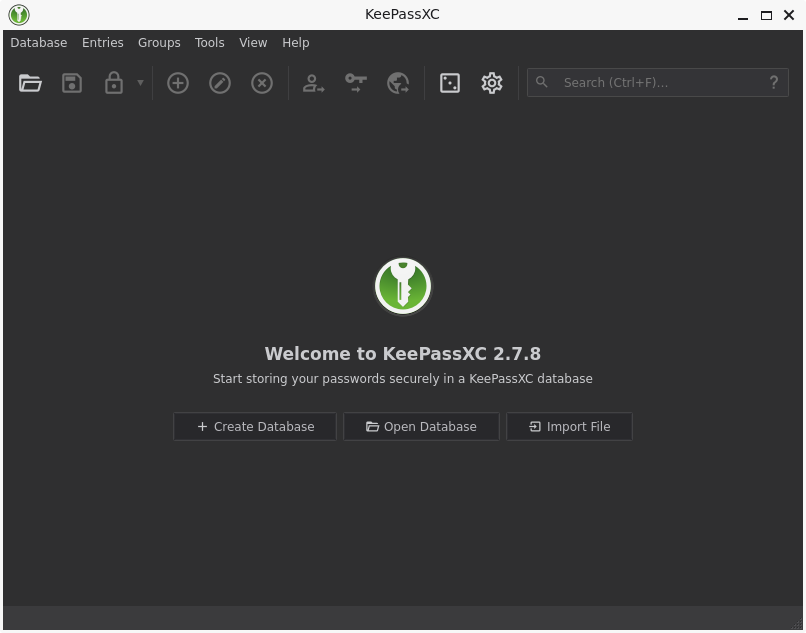Click the help question mark in the search bar

click(773, 82)
